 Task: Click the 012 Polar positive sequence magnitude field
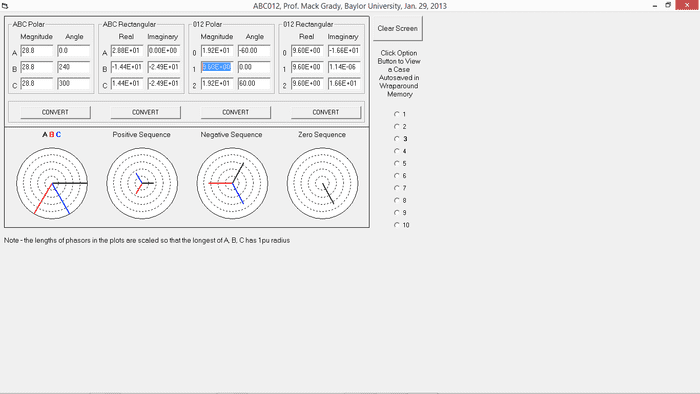(x=217, y=67)
